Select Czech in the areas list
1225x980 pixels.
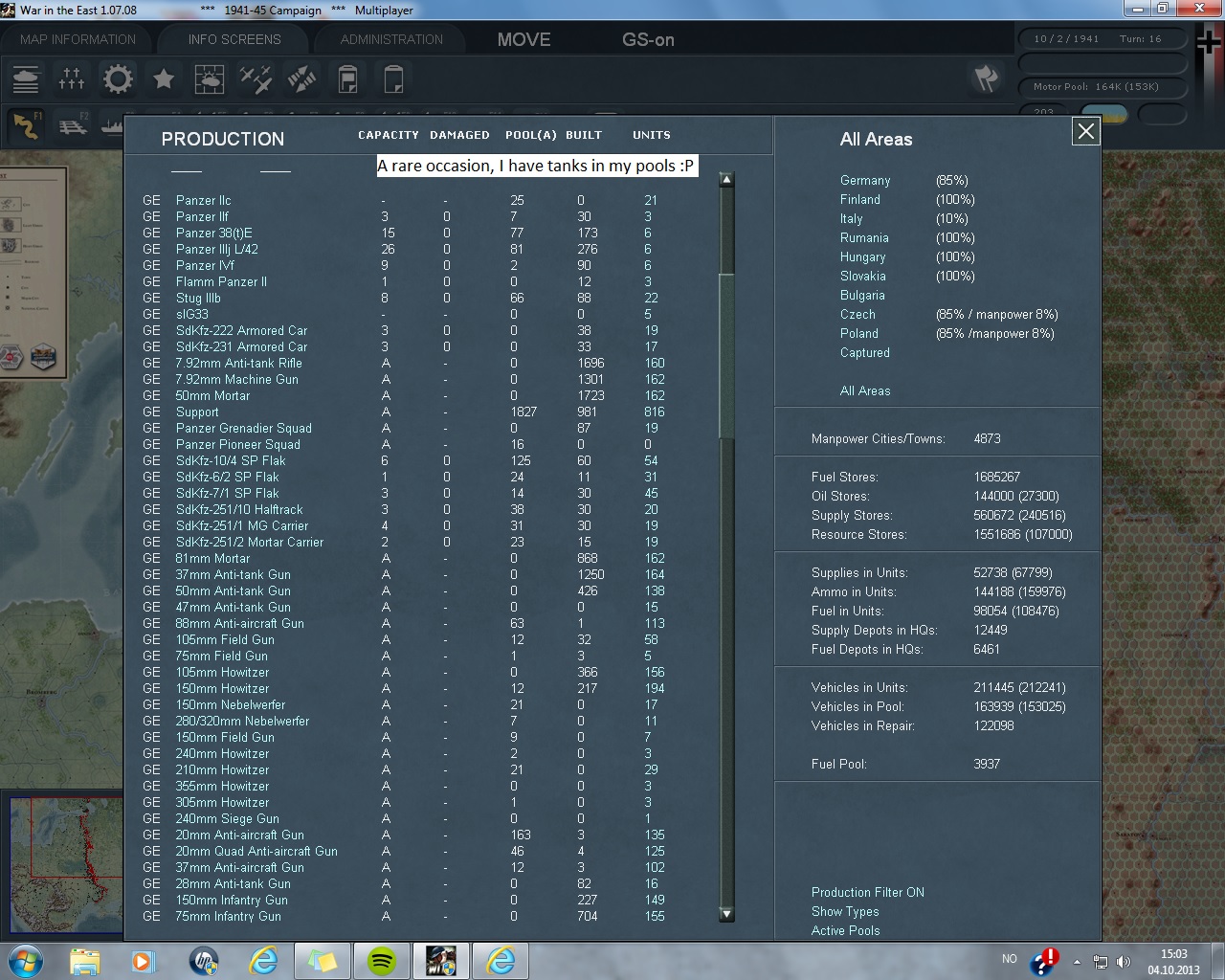pyautogui.click(x=857, y=314)
